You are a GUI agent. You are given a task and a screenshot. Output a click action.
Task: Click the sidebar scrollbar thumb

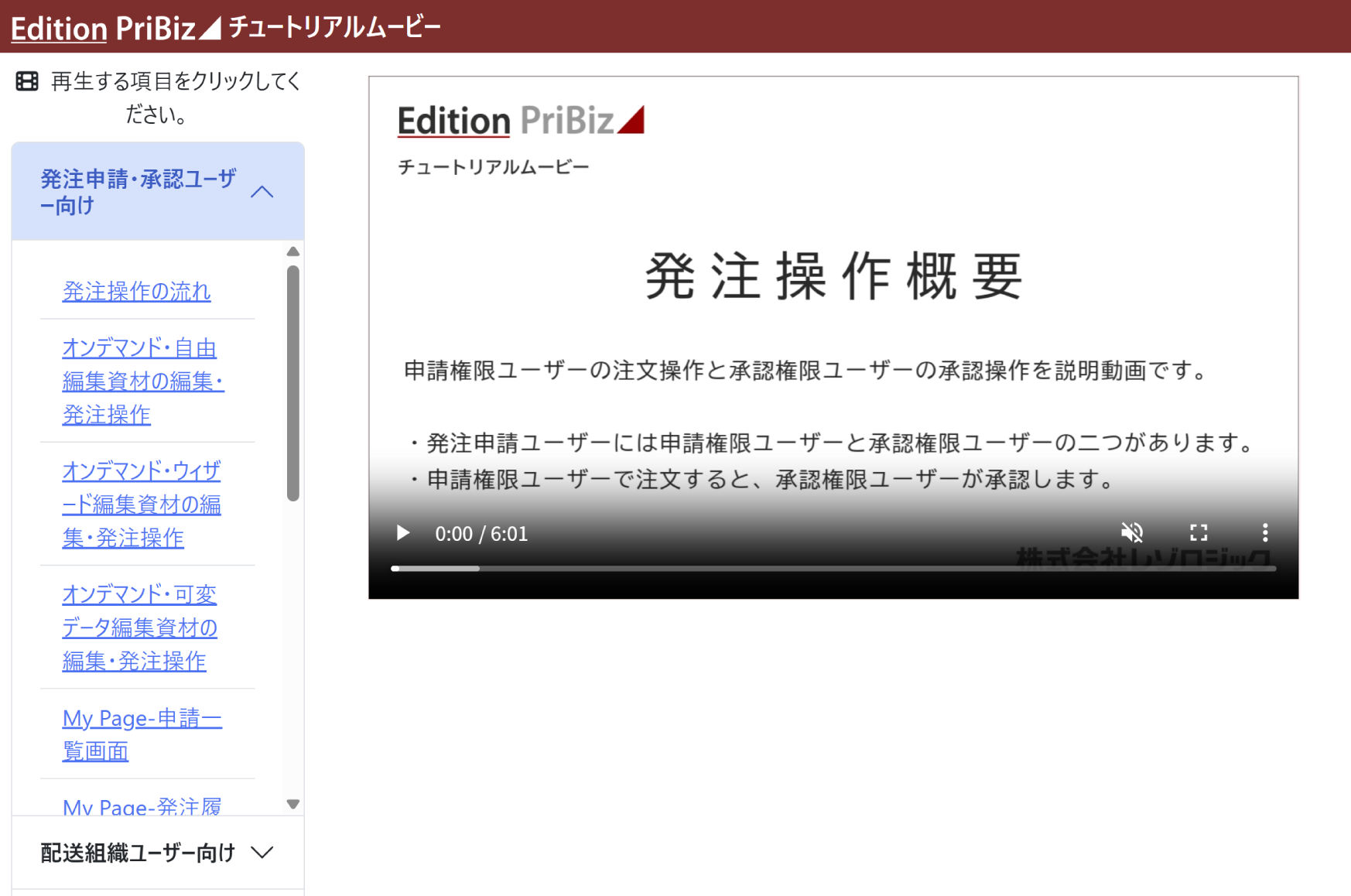293,383
